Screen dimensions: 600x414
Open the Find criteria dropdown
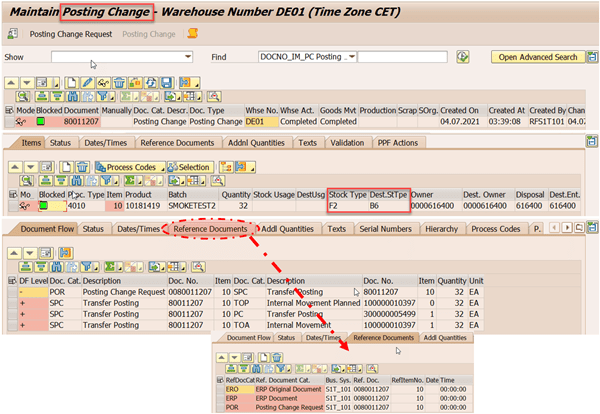click(351, 57)
